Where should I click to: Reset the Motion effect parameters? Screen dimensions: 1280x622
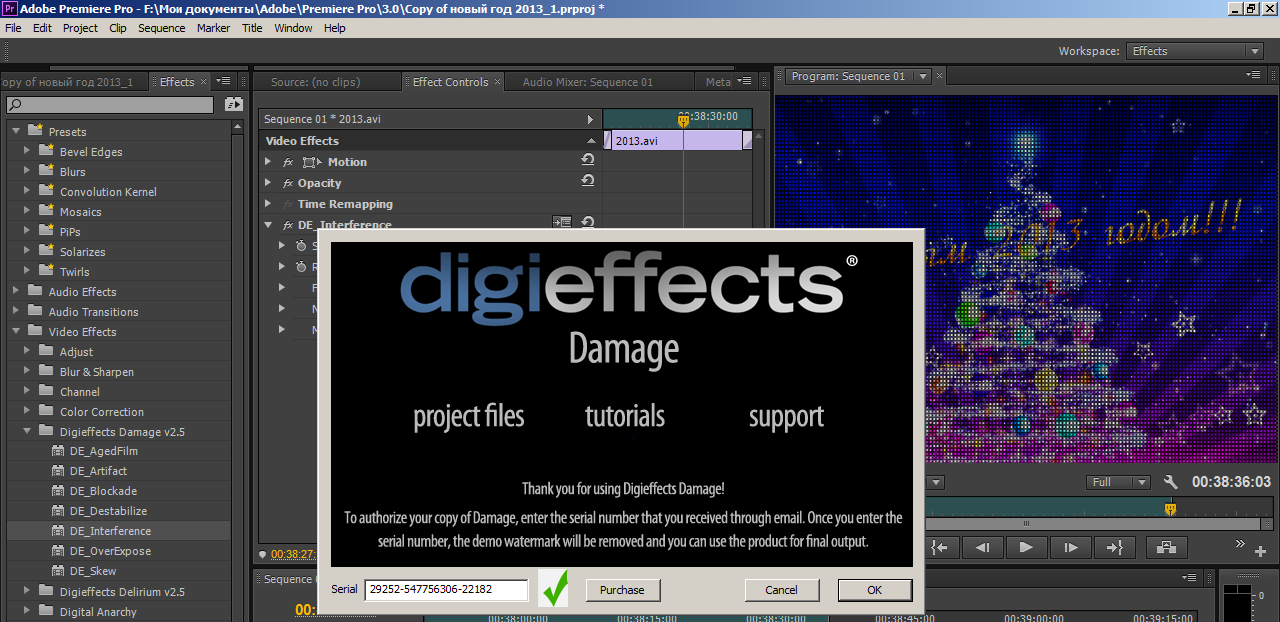pos(588,161)
